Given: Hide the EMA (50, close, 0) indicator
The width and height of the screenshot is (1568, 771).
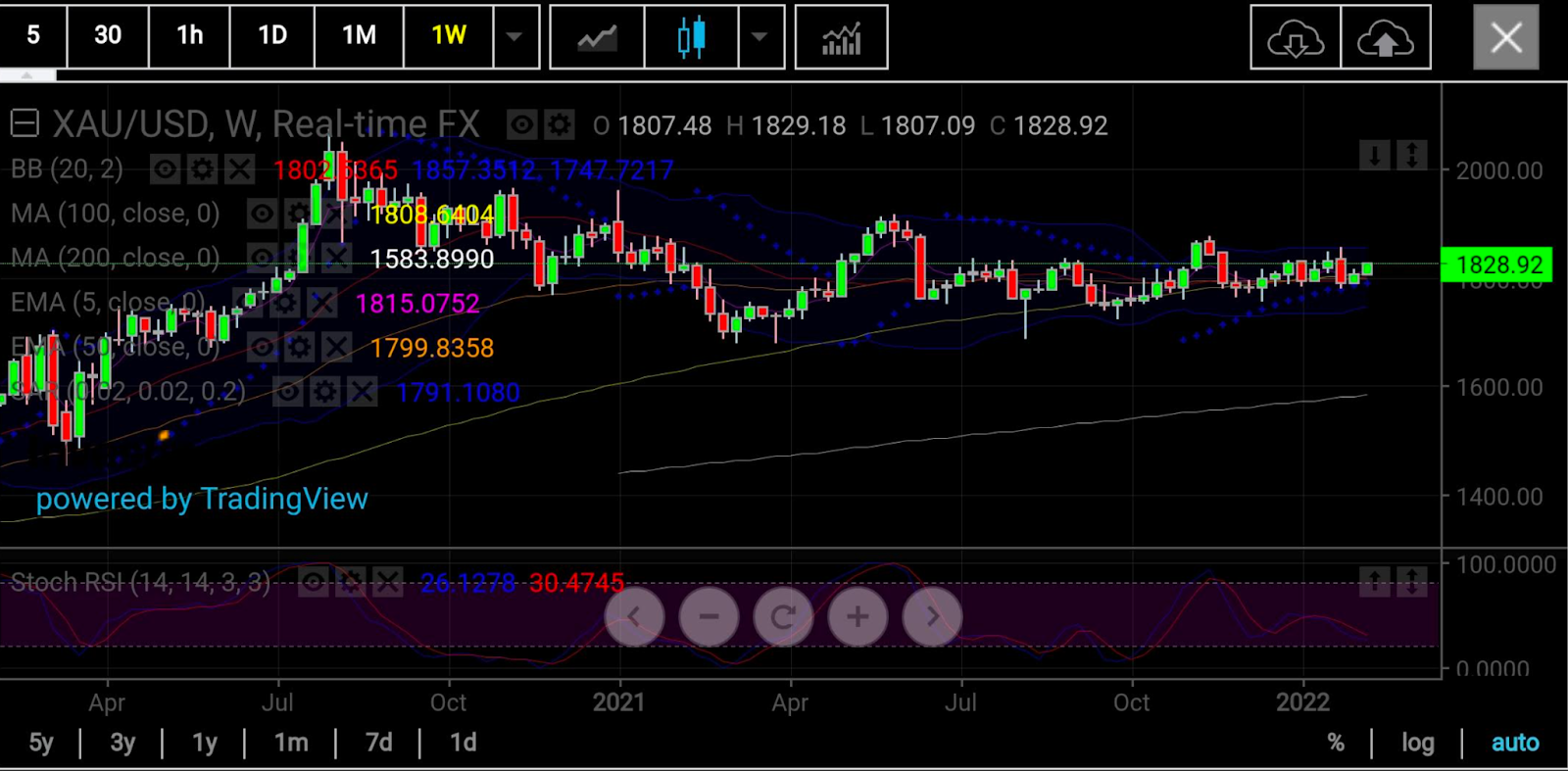Looking at the screenshot, I should coord(262,347).
